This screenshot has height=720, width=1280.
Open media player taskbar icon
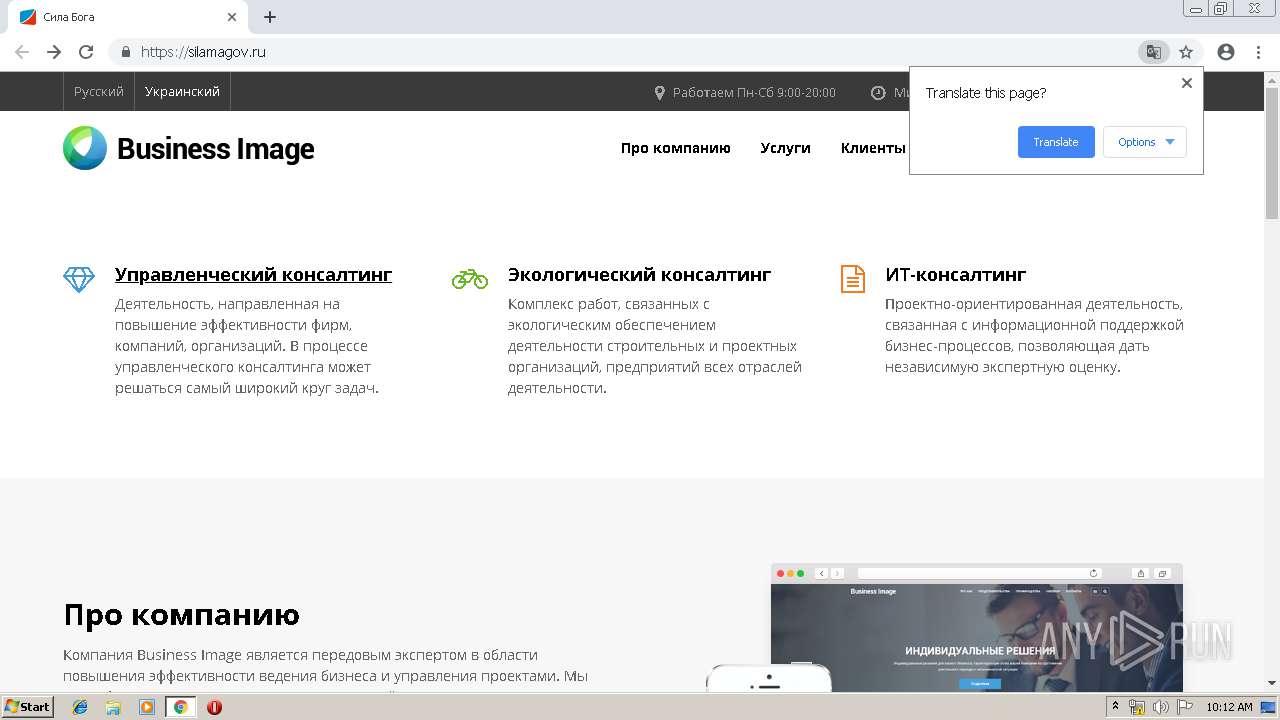tap(147, 707)
